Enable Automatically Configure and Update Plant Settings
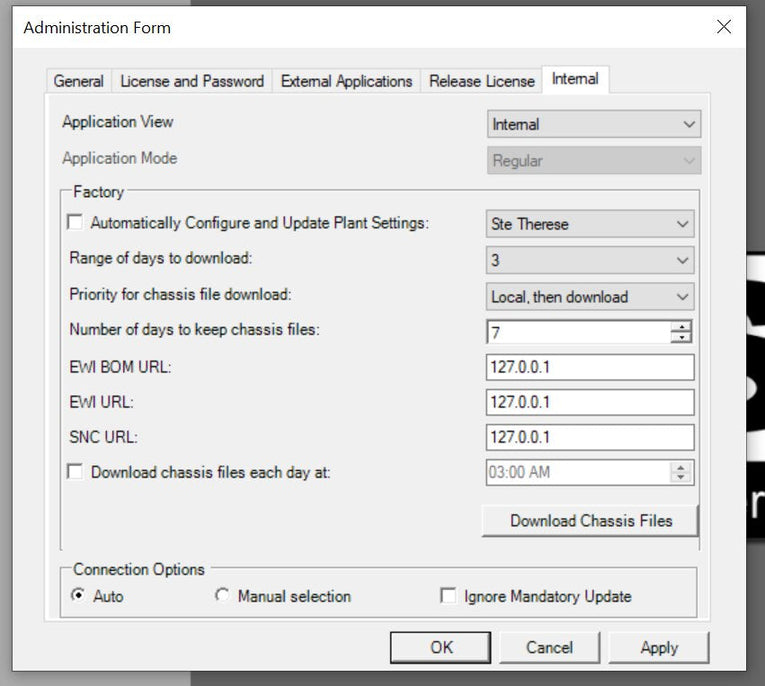The height and width of the screenshot is (686, 765). click(x=75, y=223)
